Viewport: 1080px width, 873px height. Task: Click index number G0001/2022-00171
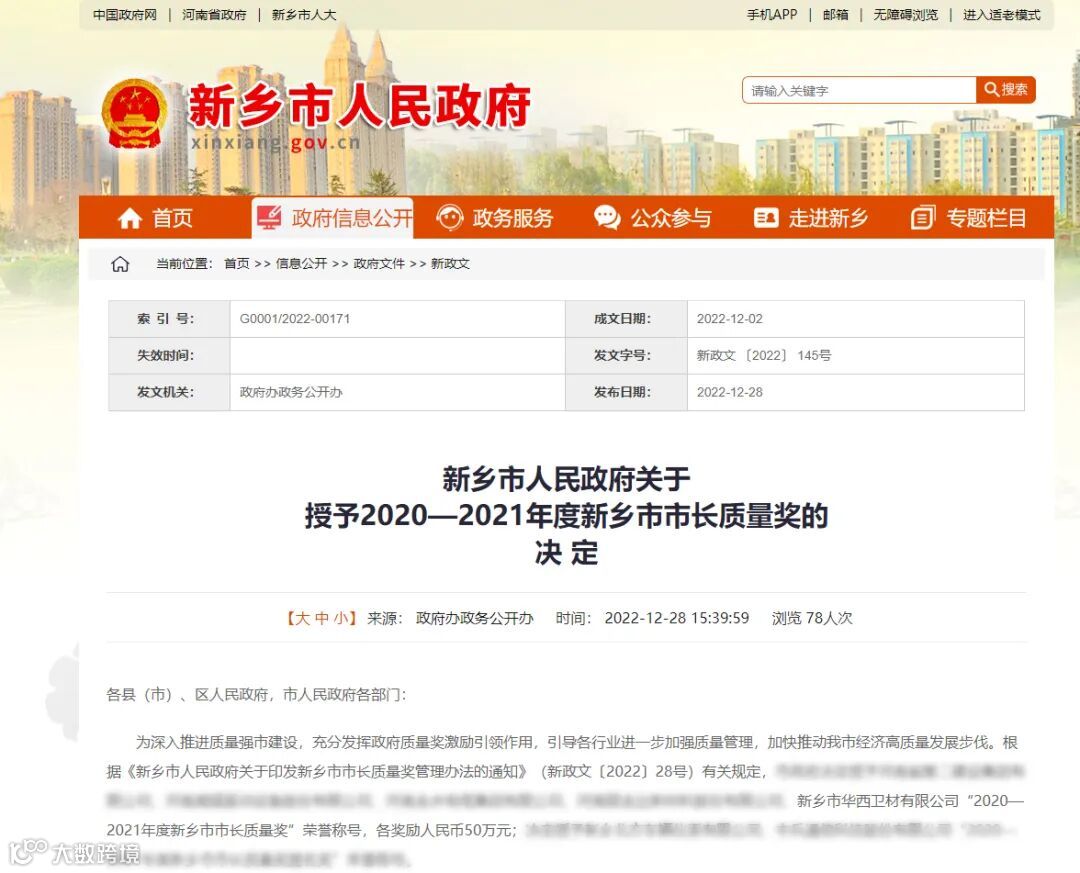click(295, 319)
